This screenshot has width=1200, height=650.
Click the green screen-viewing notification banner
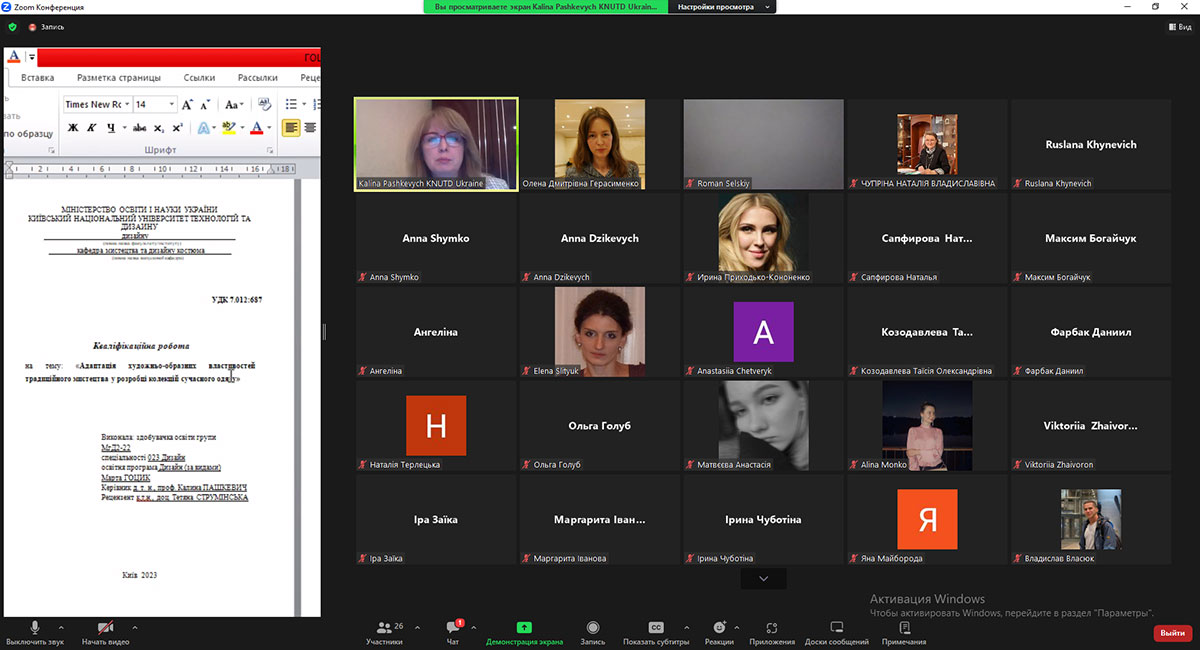pyautogui.click(x=547, y=7)
